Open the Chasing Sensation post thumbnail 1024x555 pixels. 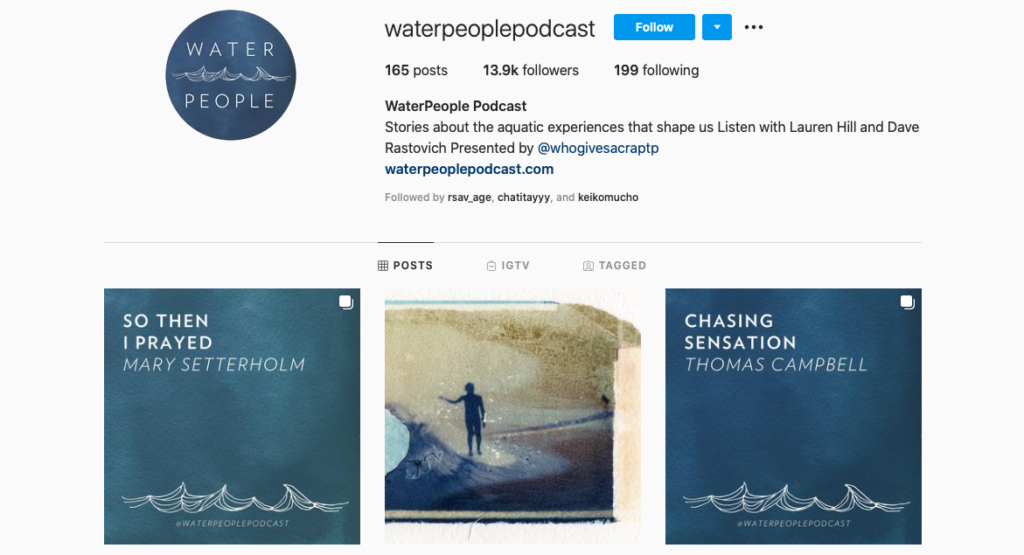[793, 417]
